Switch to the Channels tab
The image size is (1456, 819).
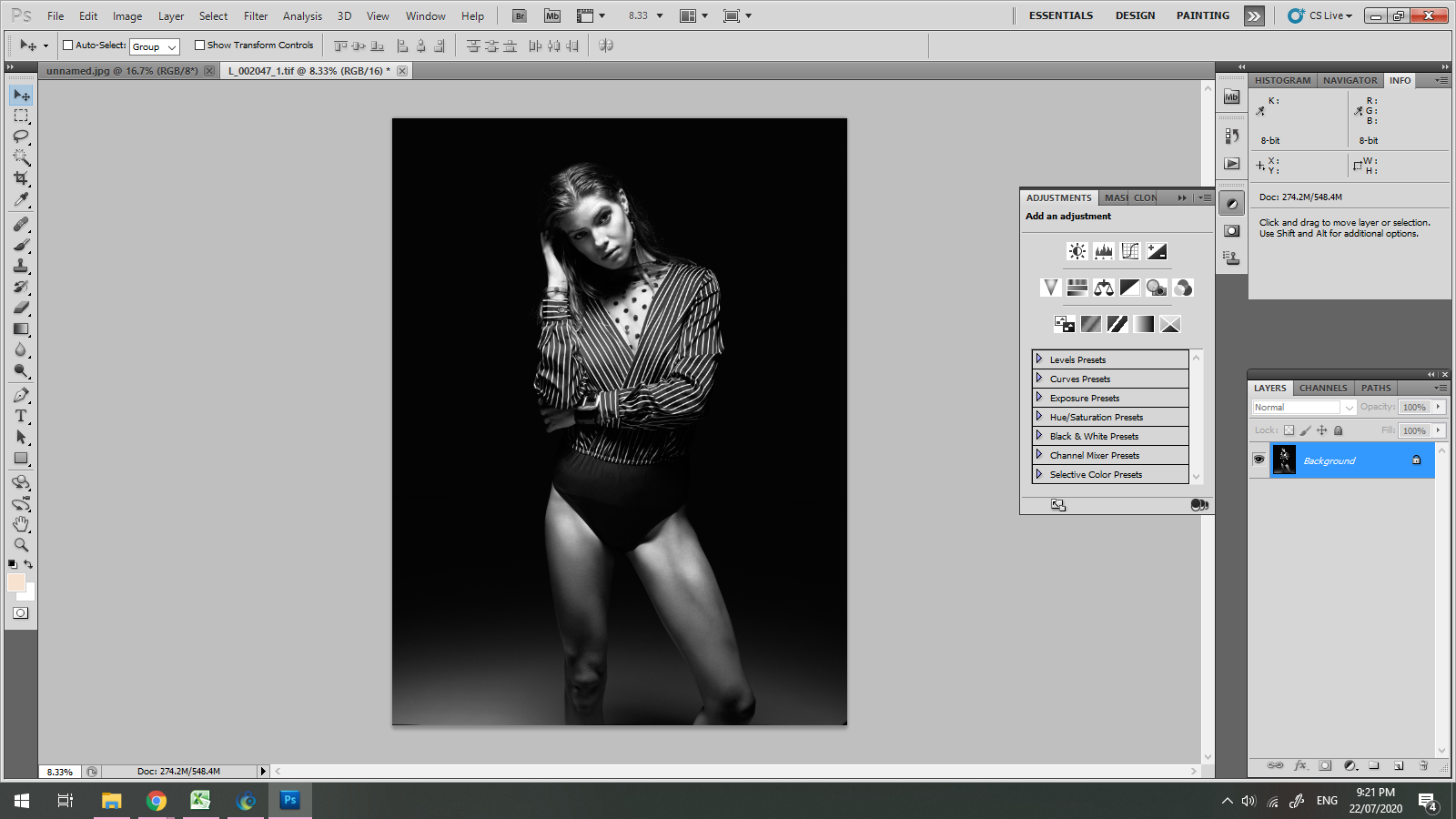(1322, 388)
